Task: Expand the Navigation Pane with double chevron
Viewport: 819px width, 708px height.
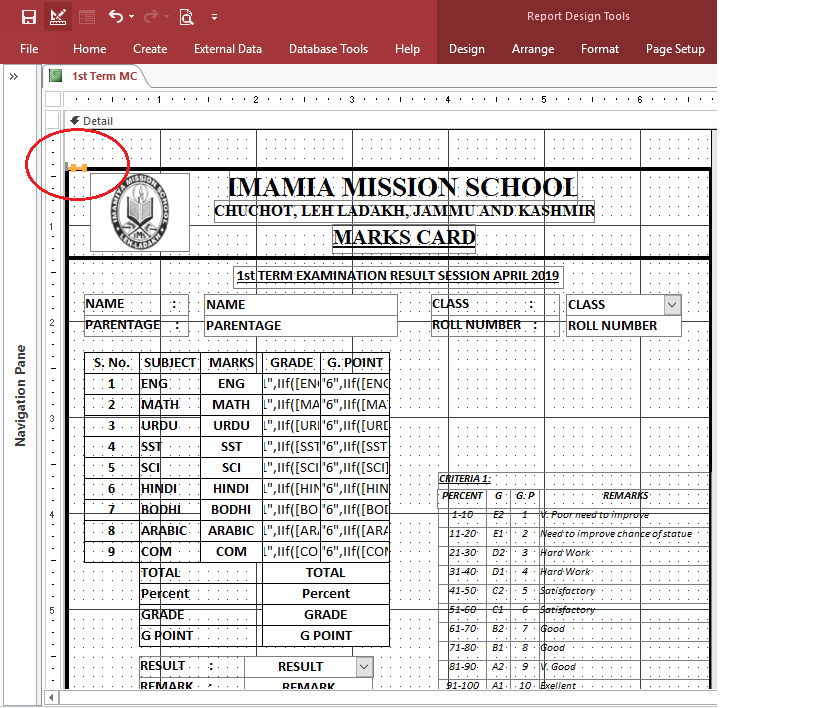Action: [14, 77]
